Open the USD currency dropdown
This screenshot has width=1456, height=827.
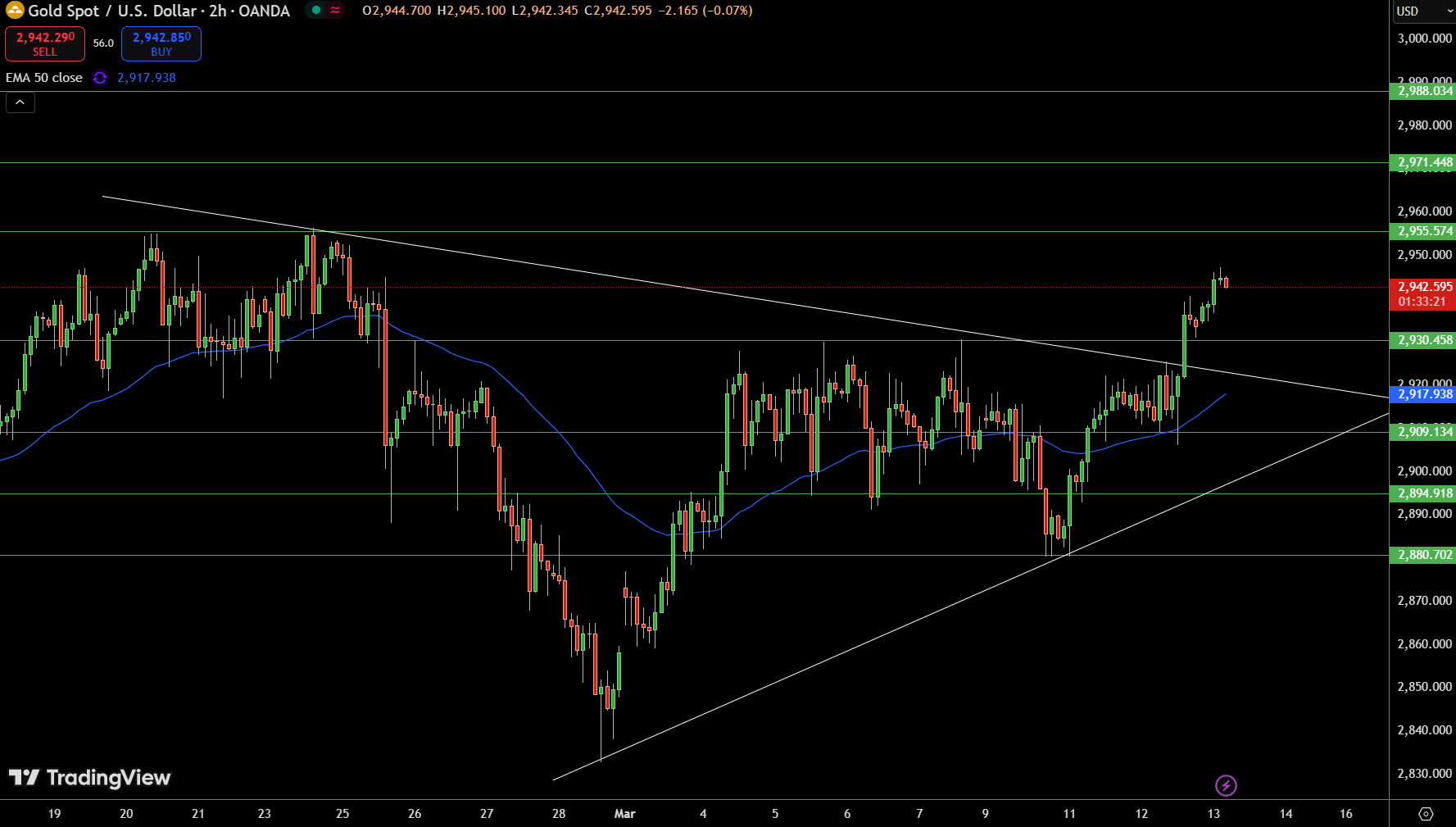[1423, 11]
